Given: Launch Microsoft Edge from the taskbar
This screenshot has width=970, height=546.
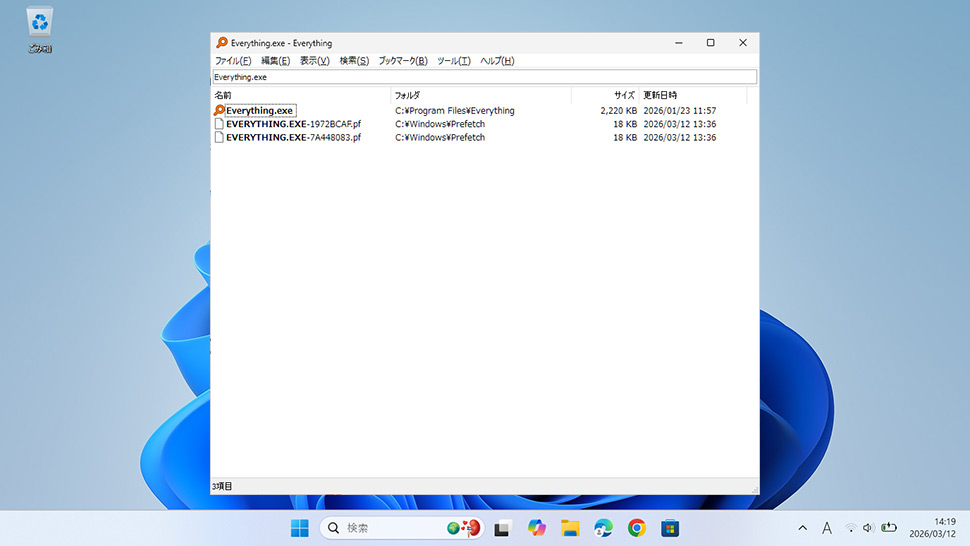Looking at the screenshot, I should pos(603,528).
